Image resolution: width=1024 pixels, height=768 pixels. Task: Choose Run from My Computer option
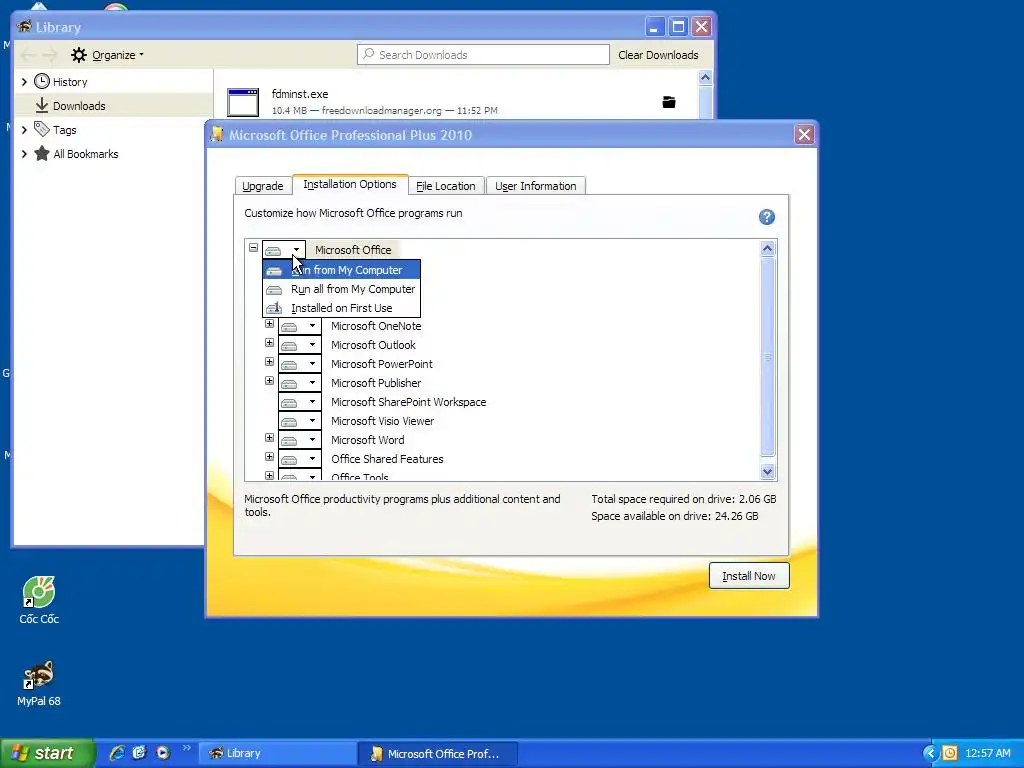click(342, 270)
